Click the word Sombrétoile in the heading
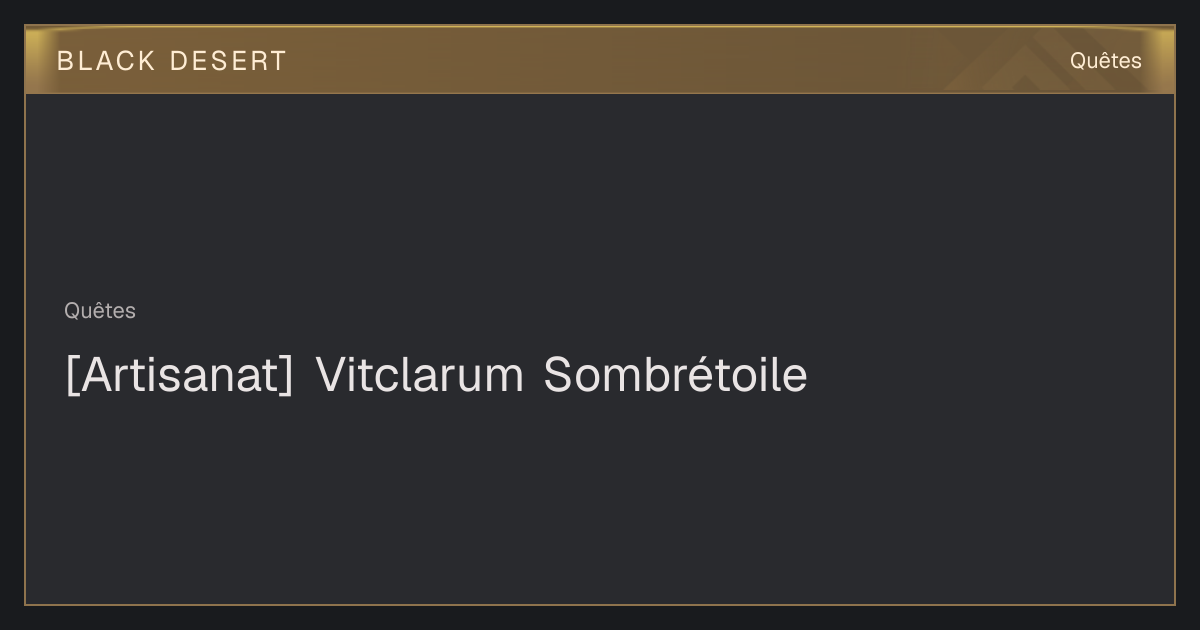This screenshot has width=1200, height=630. pyautogui.click(x=675, y=375)
